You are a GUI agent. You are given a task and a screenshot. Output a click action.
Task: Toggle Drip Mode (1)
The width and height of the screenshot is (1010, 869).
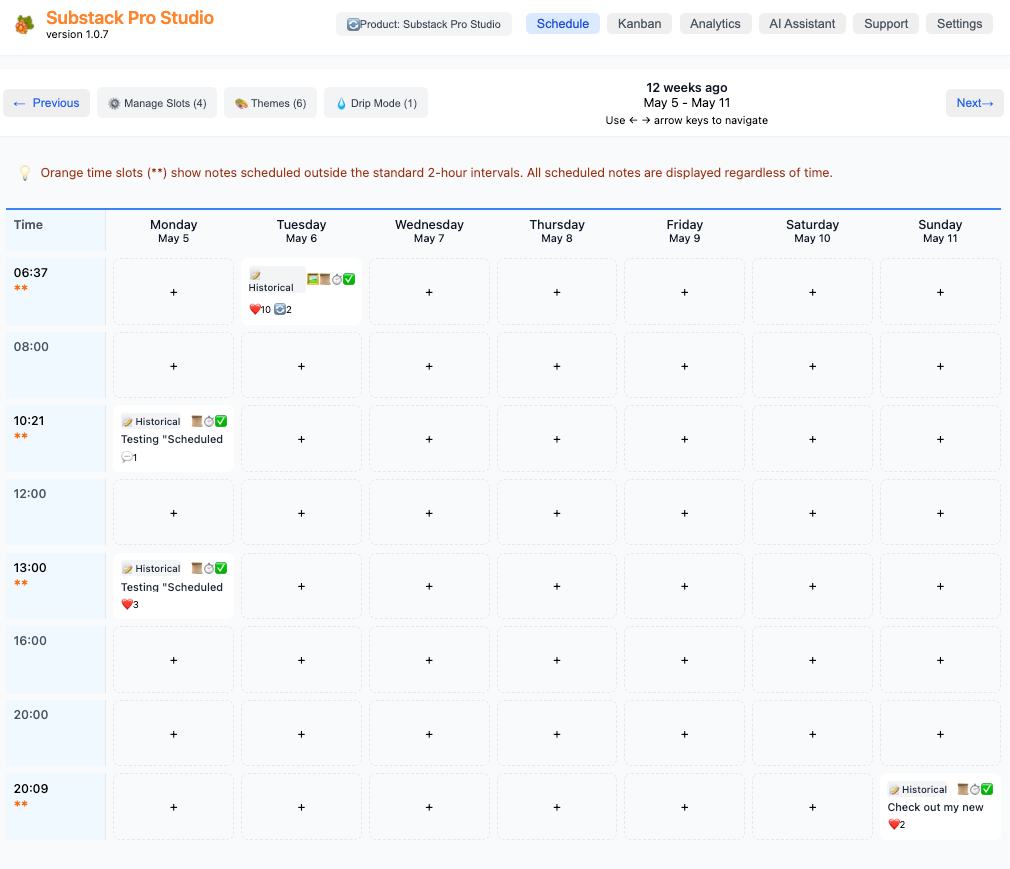click(x=376, y=103)
